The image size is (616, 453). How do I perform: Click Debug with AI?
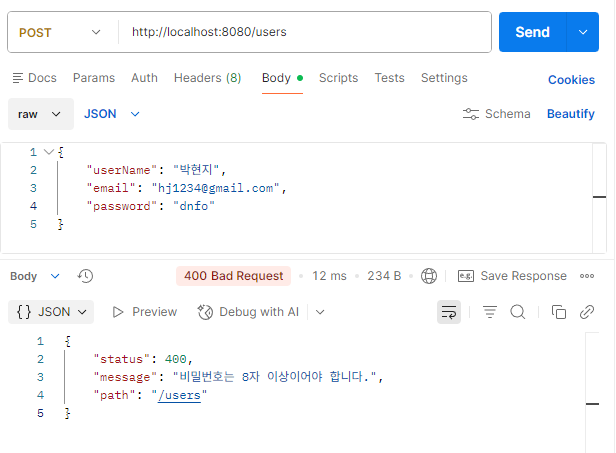tap(248, 312)
